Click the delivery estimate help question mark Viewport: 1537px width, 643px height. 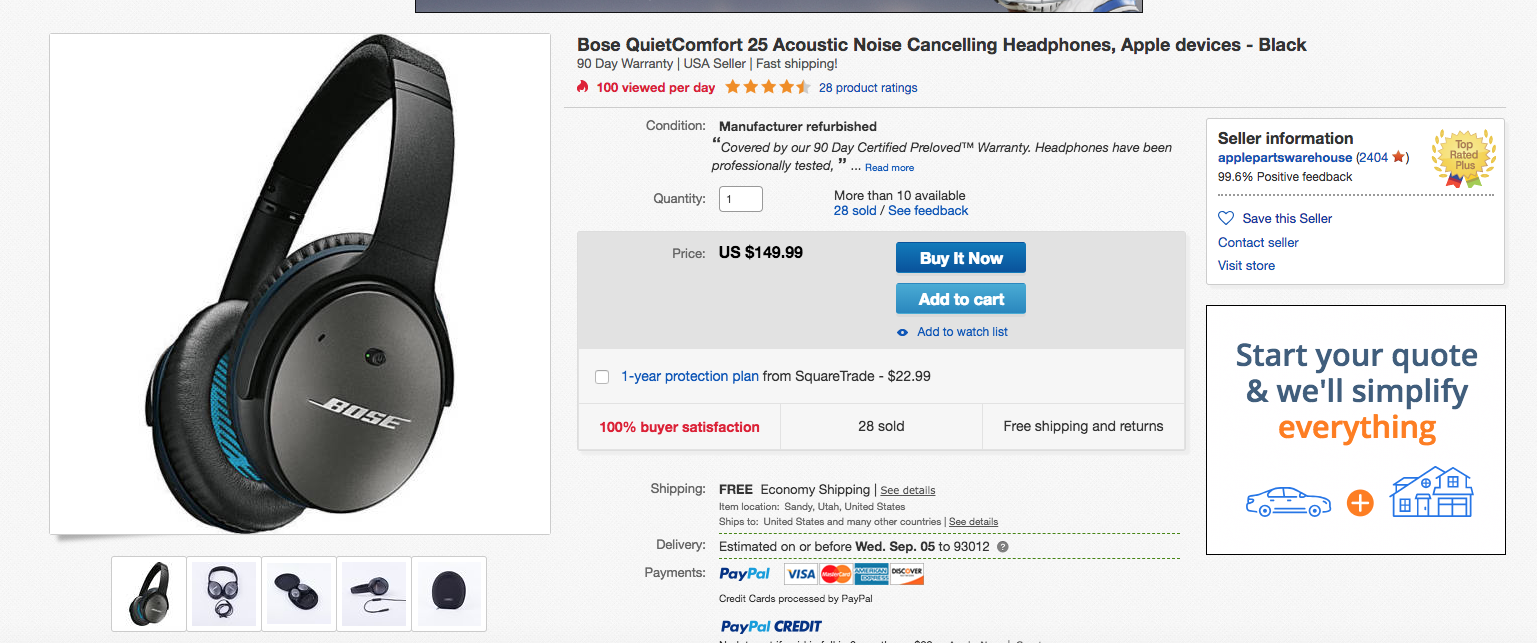(1002, 547)
